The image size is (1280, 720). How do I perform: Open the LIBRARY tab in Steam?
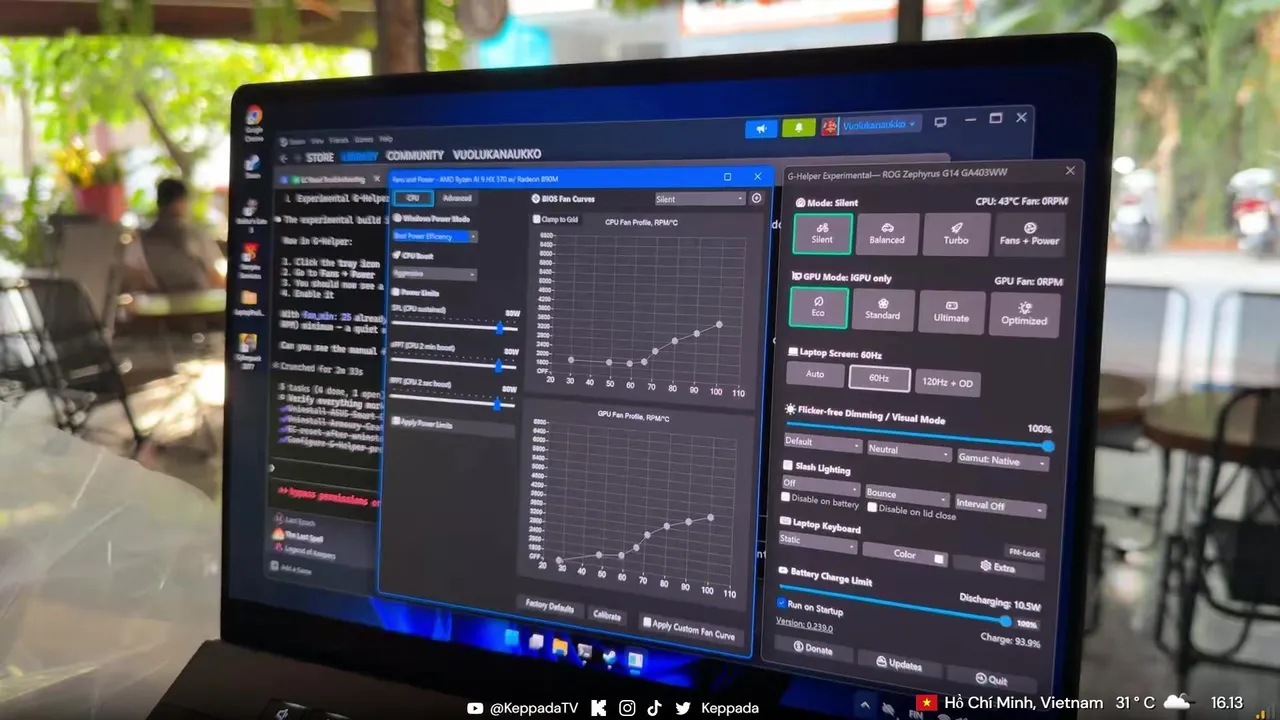click(360, 157)
